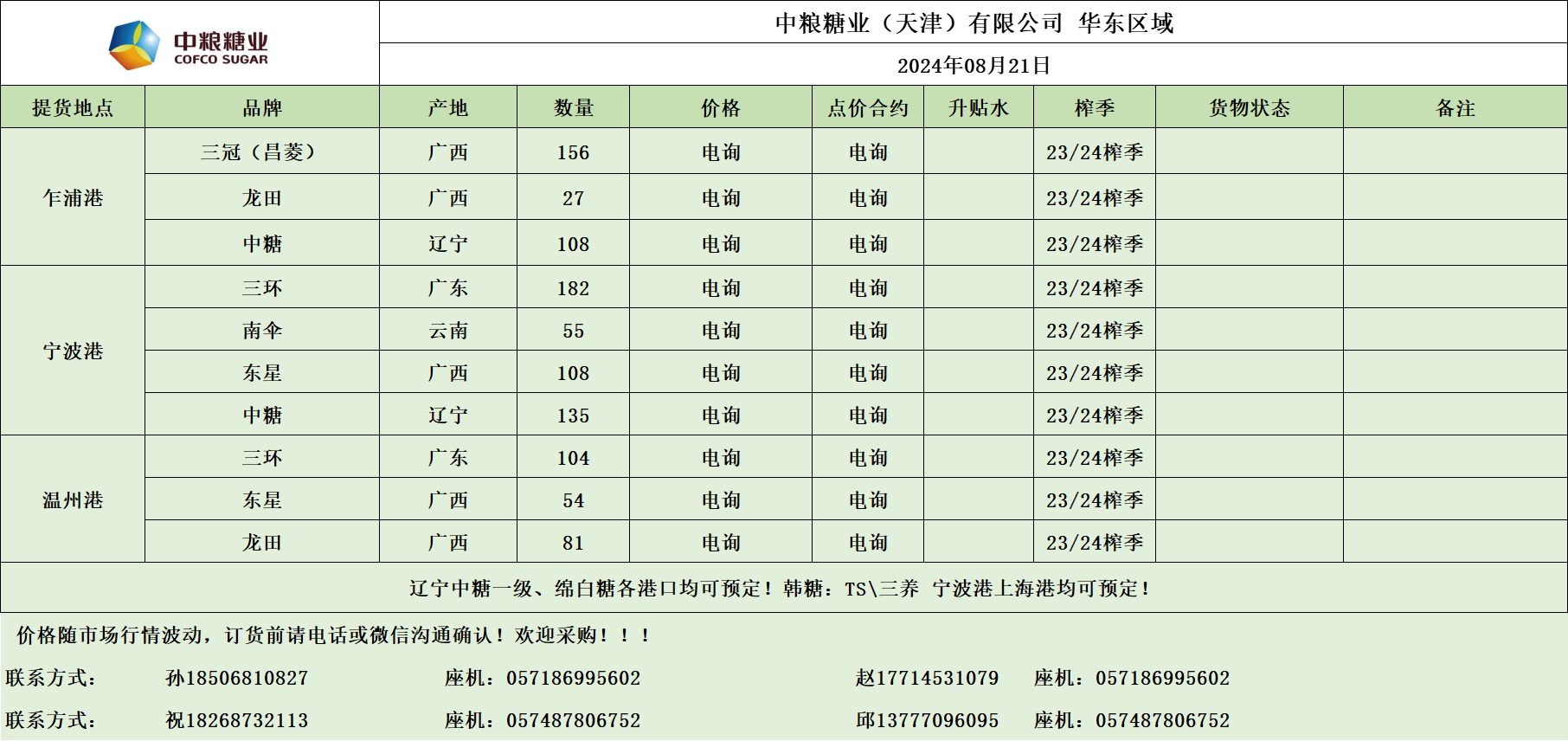This screenshot has height=741, width=1568.
Task: Select the 价格 column header
Action: pos(720,108)
